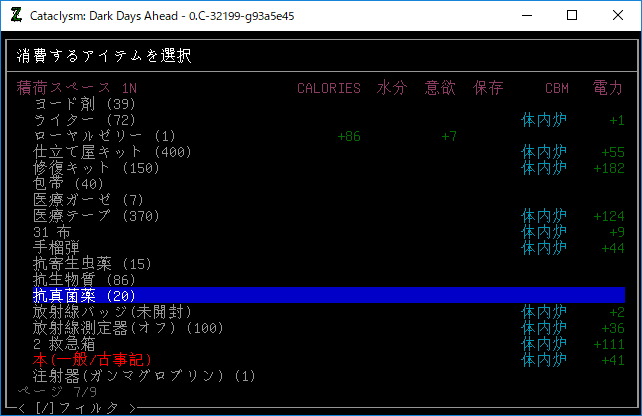Click the 手榴弾 list entry
Image resolution: width=642 pixels, height=416 pixels.
(x=56, y=247)
